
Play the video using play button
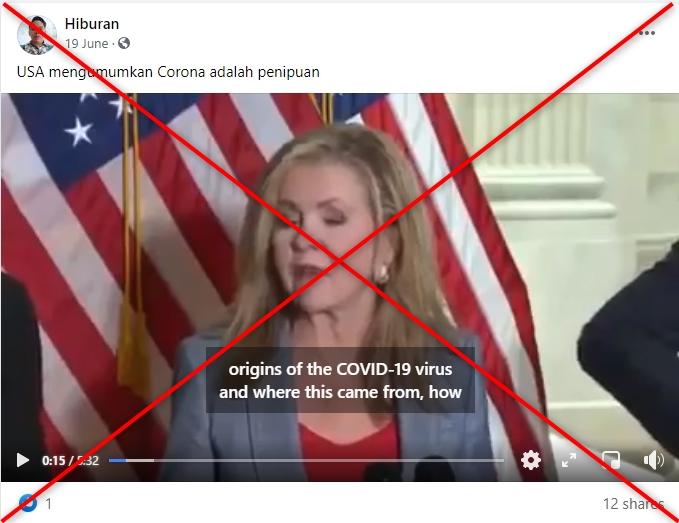coord(22,460)
